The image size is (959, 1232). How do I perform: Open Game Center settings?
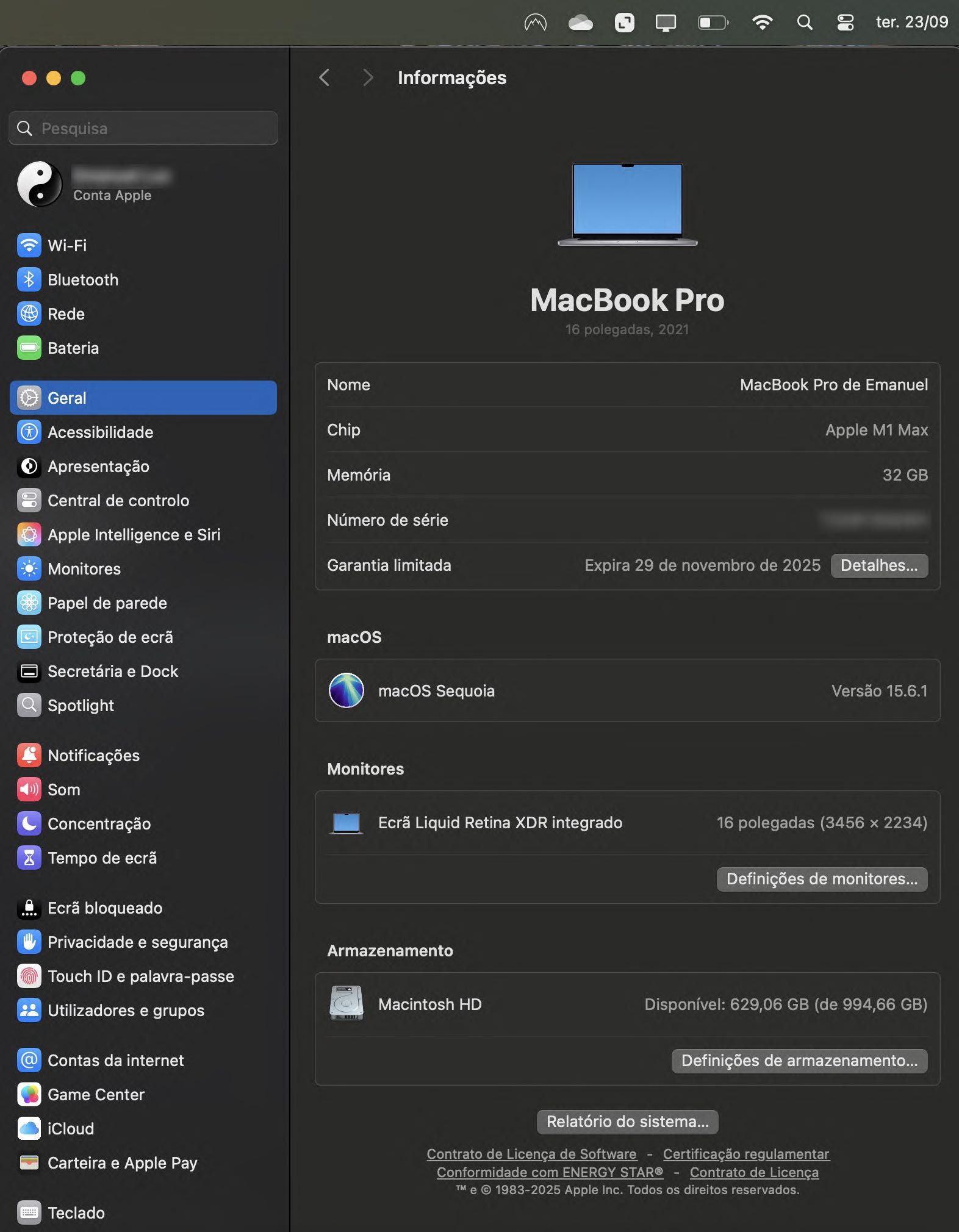[143, 1094]
